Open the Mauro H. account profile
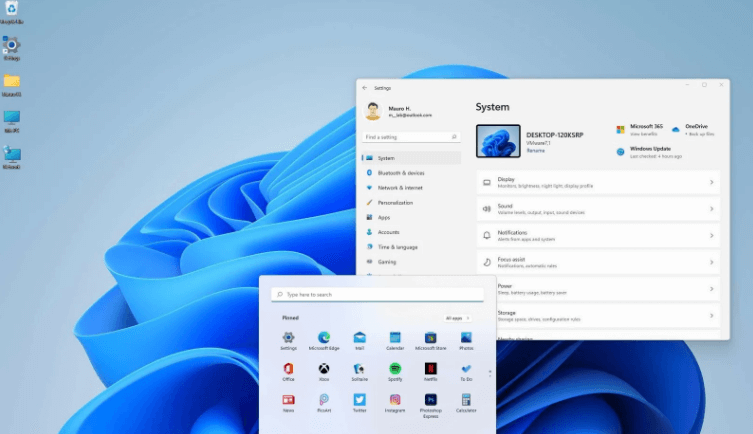This screenshot has height=434, width=753. (398, 111)
